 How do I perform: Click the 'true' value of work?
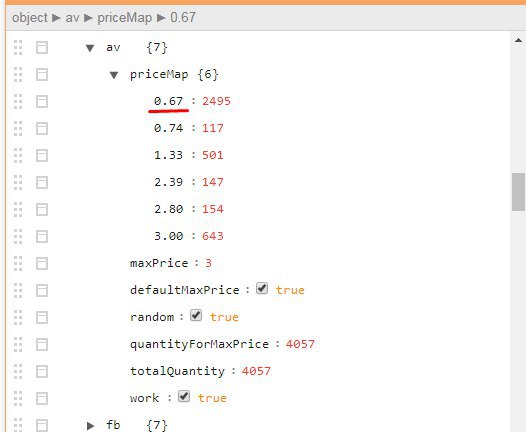click(212, 398)
